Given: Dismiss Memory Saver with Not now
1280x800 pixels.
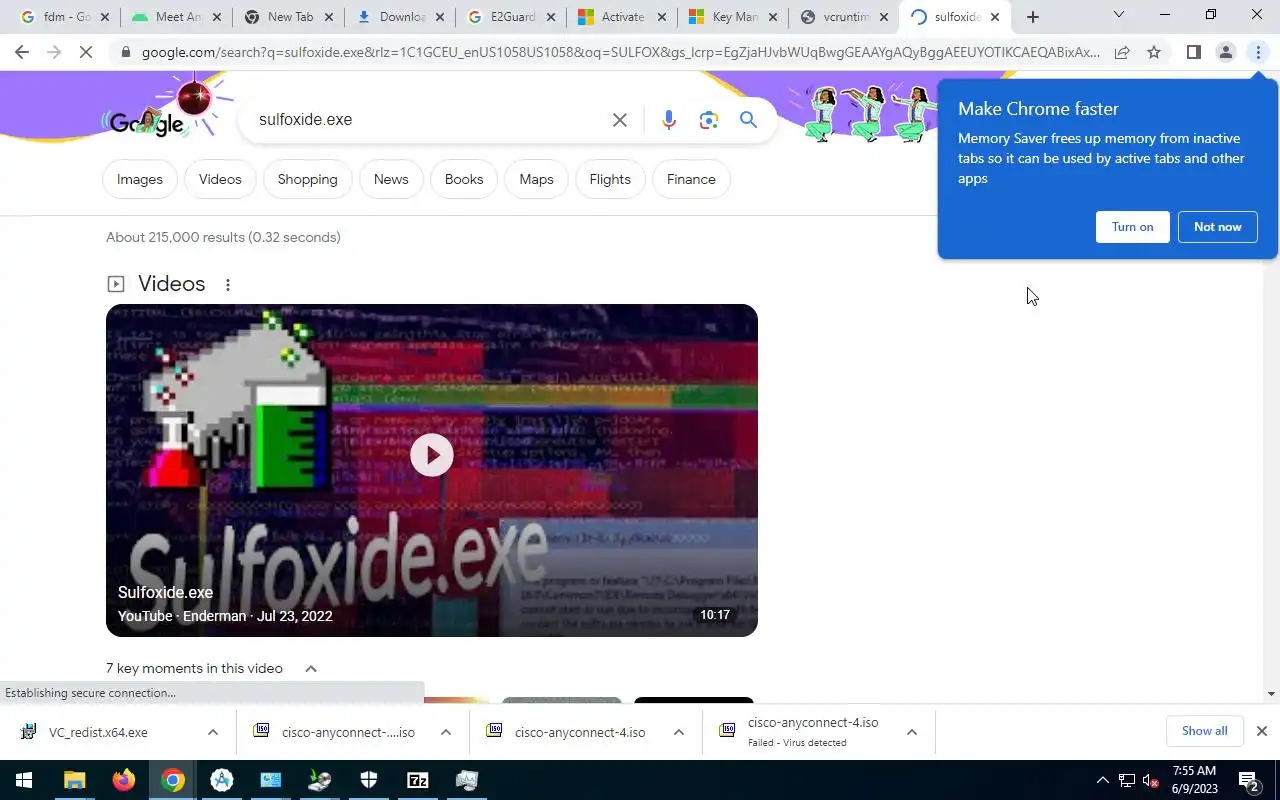Looking at the screenshot, I should (1217, 227).
